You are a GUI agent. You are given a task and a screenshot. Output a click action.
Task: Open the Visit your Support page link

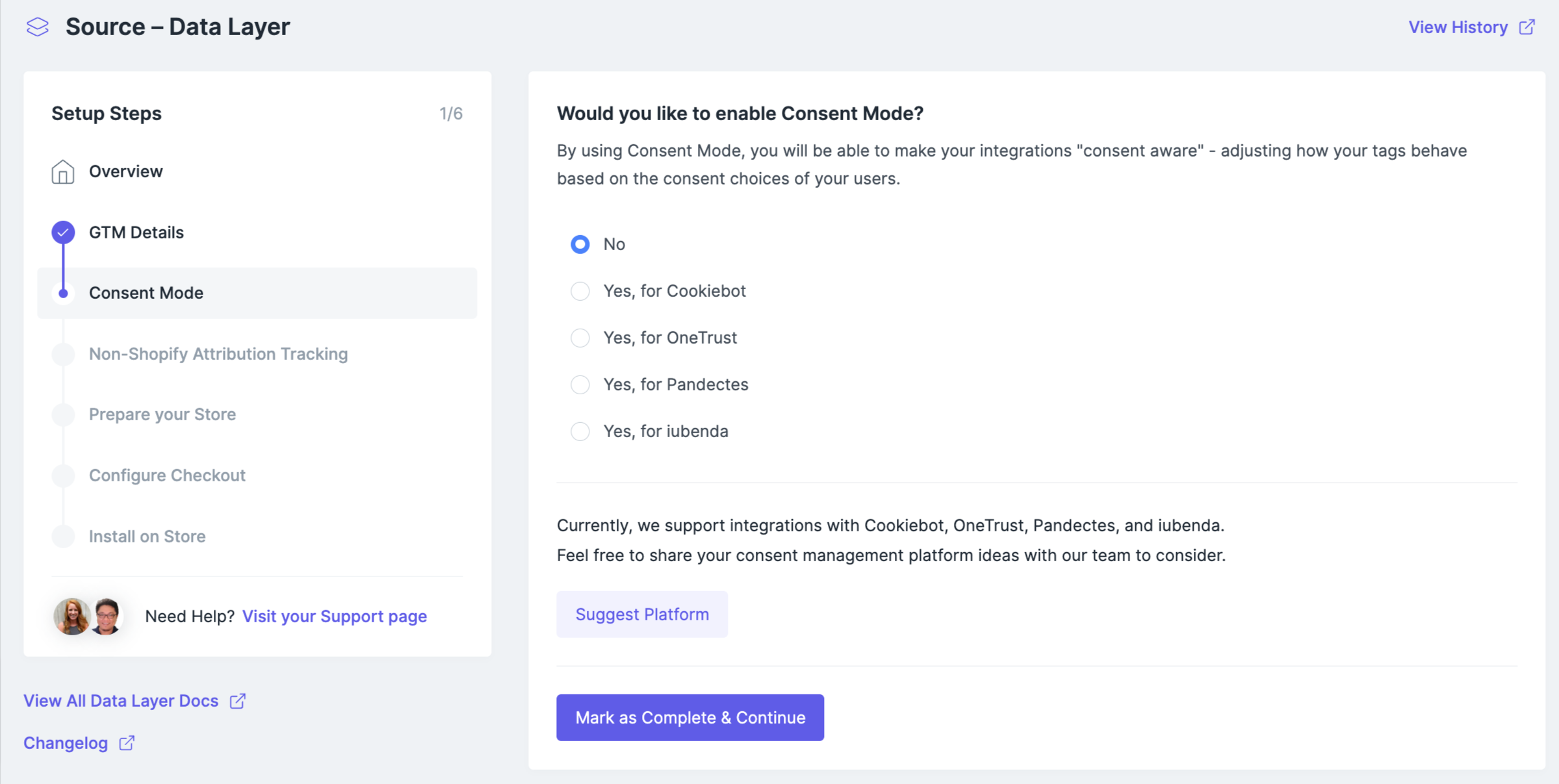coord(335,616)
